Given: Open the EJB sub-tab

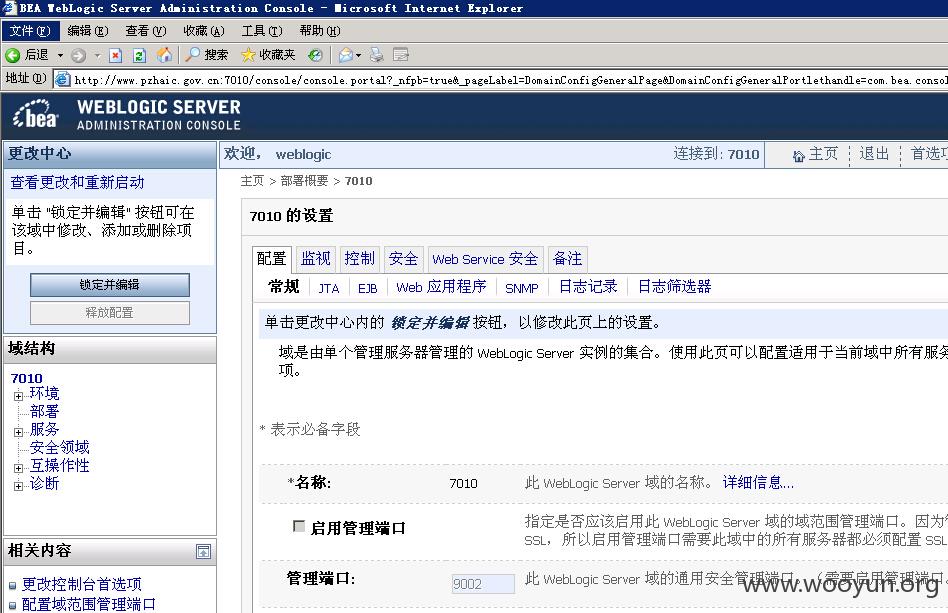Looking at the screenshot, I should [x=368, y=288].
